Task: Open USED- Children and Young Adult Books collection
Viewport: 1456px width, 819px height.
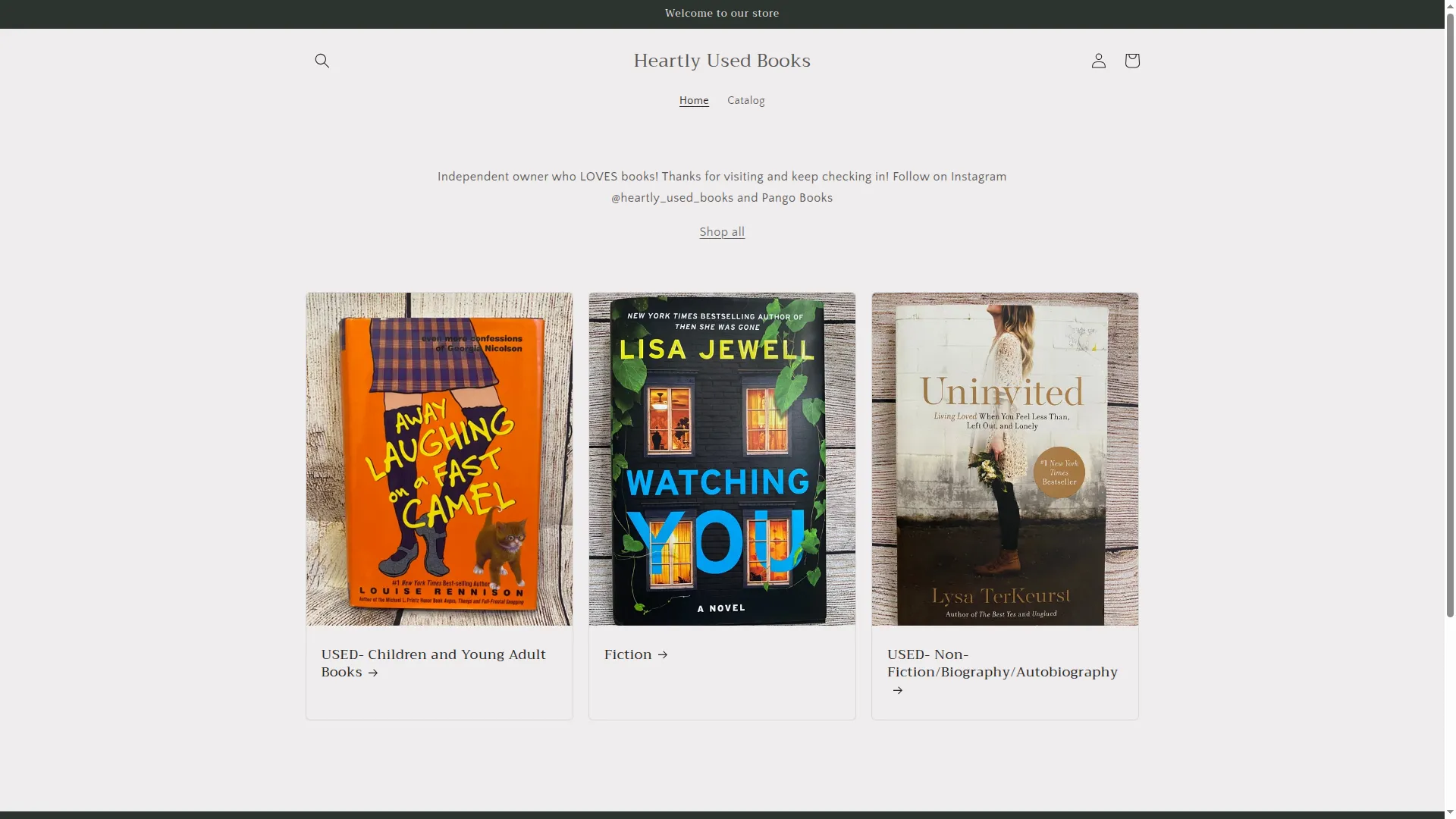Action: [433, 663]
